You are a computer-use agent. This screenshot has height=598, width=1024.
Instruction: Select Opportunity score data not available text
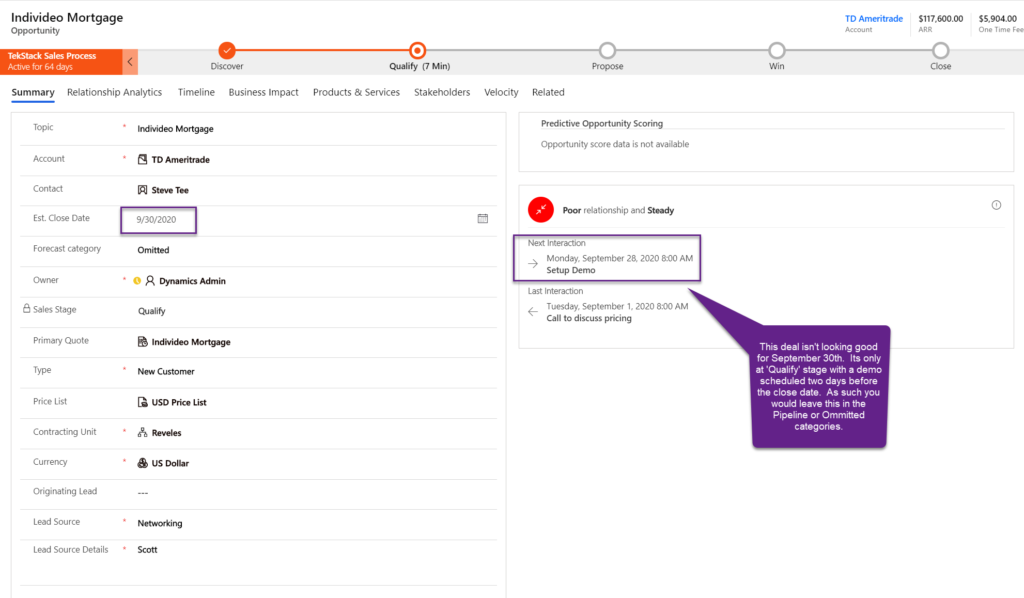615,144
